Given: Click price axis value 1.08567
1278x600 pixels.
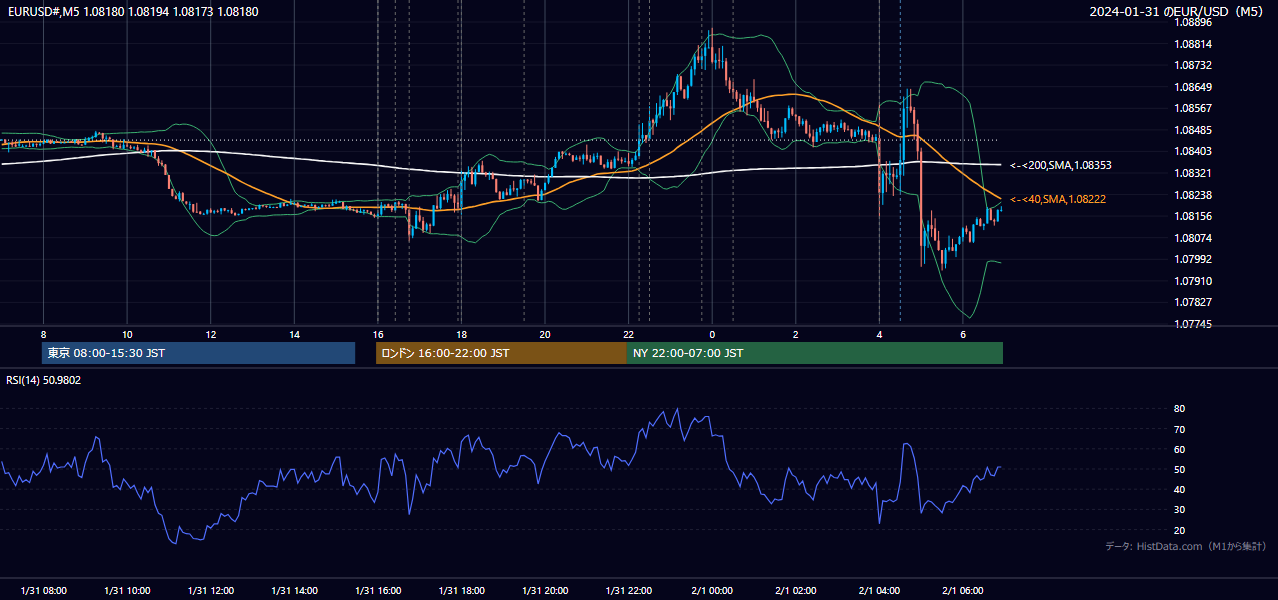Looking at the screenshot, I should (x=1193, y=108).
